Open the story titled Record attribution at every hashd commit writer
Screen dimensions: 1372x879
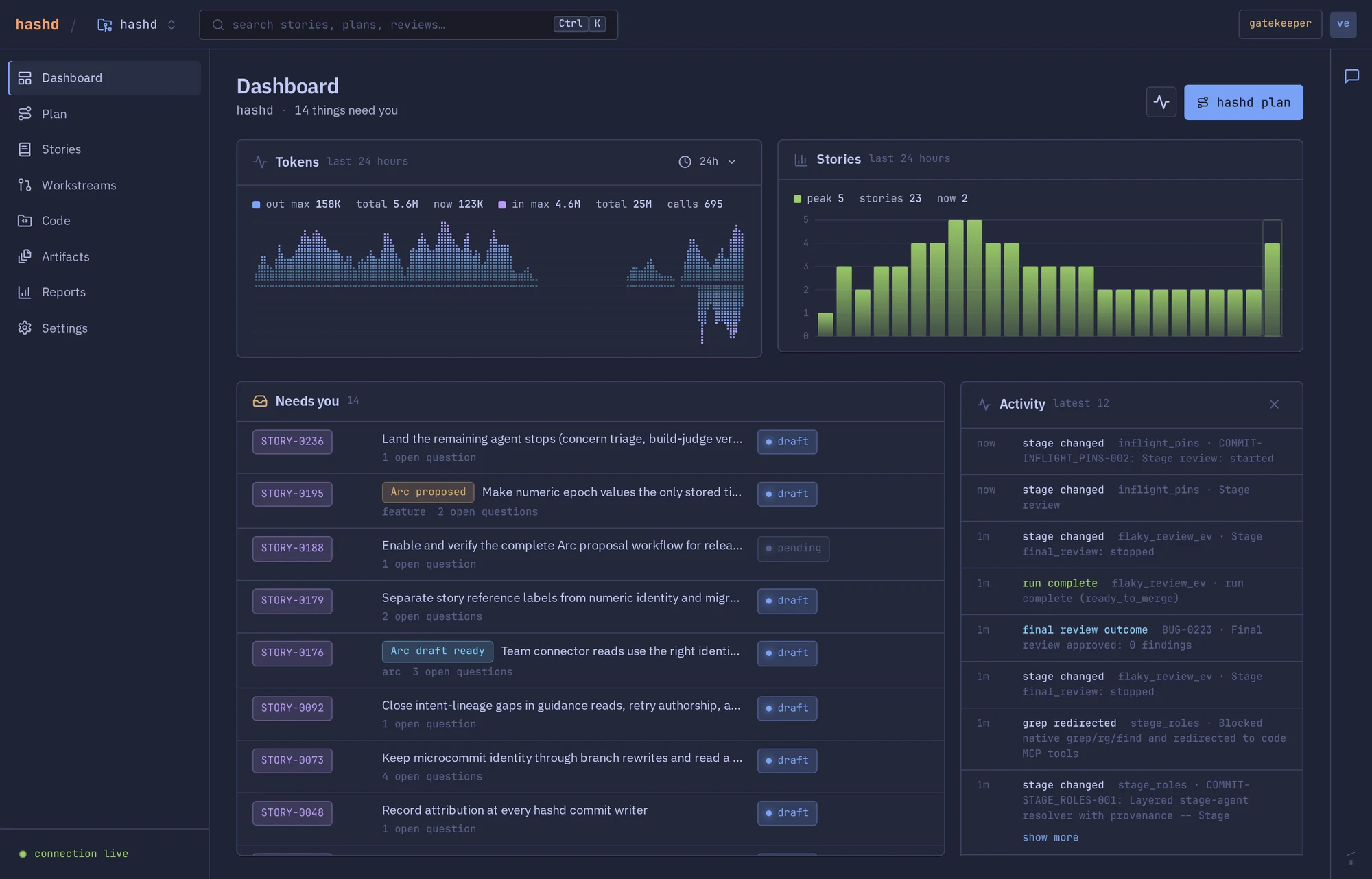point(514,810)
